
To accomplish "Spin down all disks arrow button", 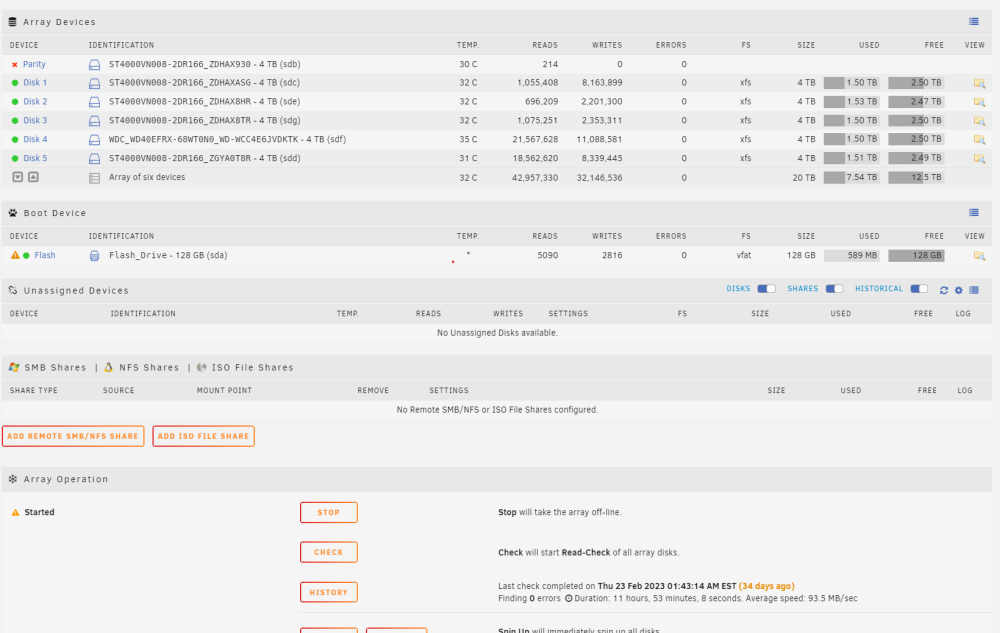I will coord(18,177).
